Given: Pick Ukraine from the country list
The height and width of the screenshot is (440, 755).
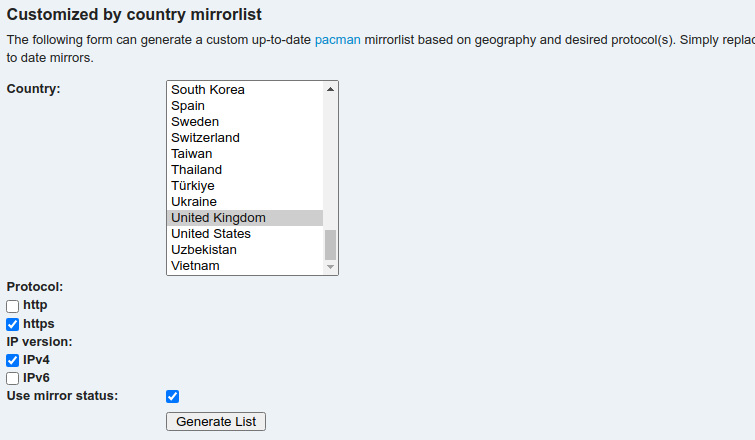Looking at the screenshot, I should (x=194, y=202).
